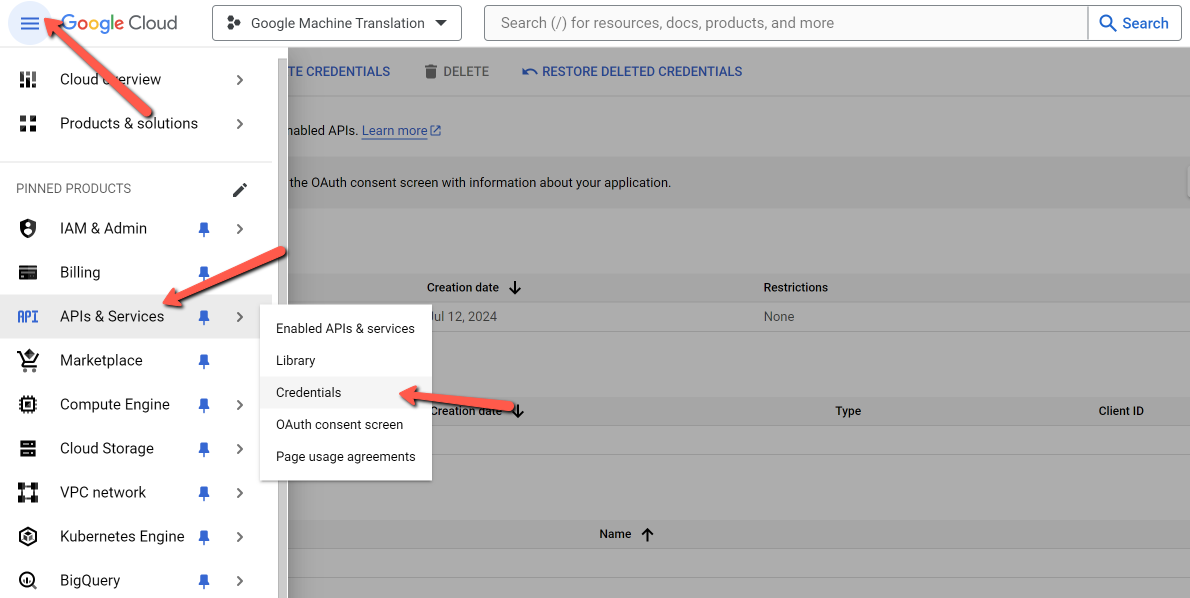Open the hamburger navigation menu
1190x598 pixels.
pos(30,24)
